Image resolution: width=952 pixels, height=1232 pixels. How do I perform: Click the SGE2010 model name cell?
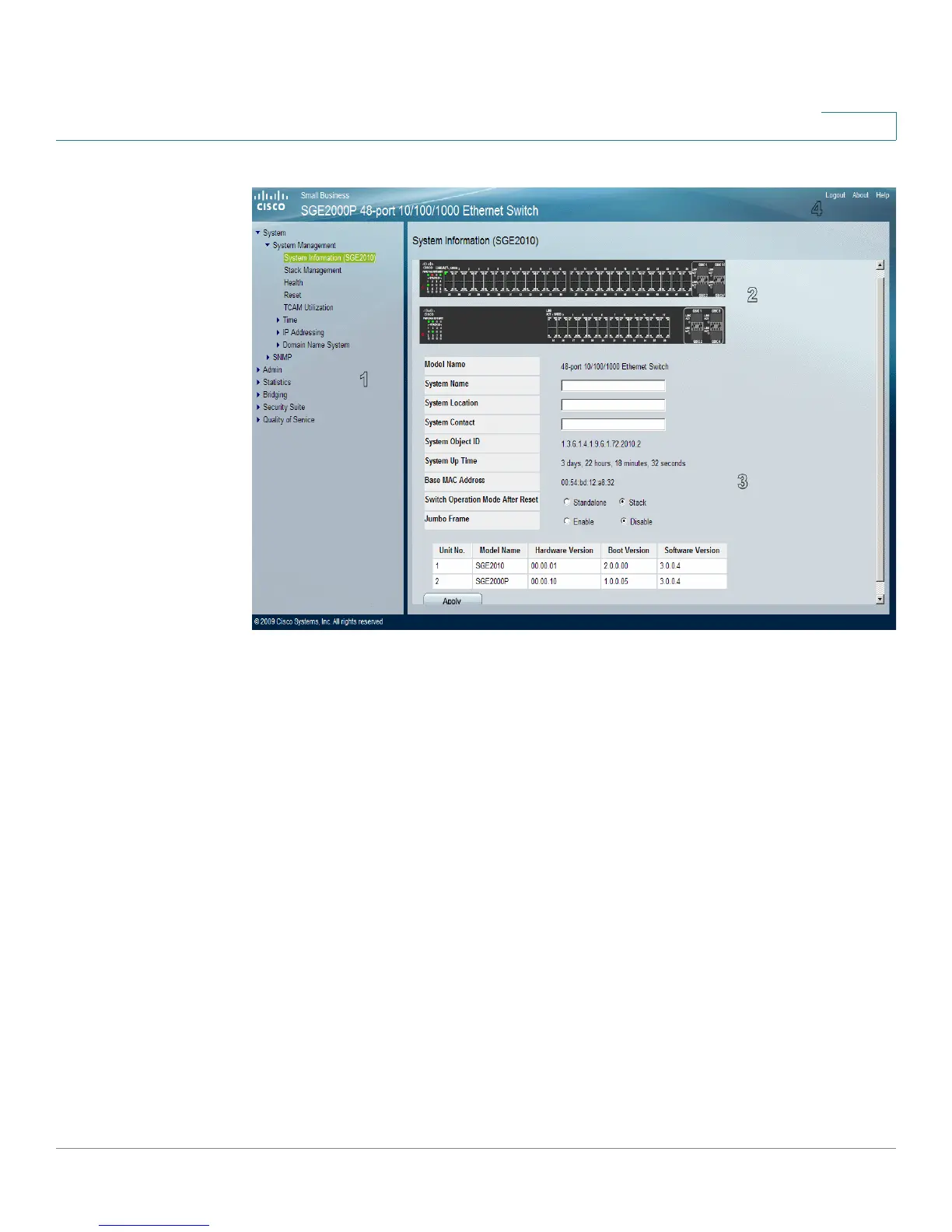(499, 565)
